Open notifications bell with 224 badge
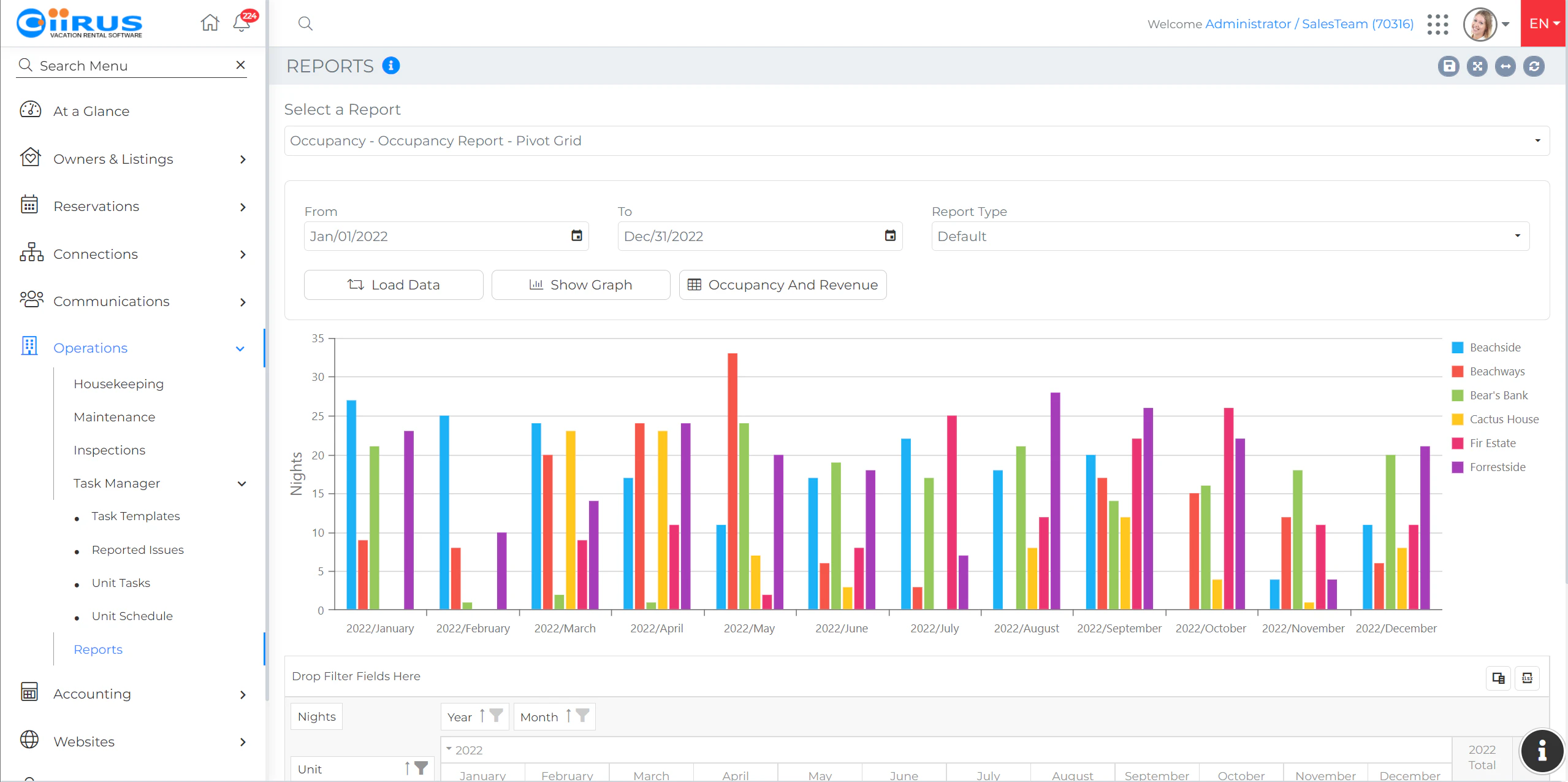Viewport: 1568px width, 782px height. pyautogui.click(x=242, y=23)
